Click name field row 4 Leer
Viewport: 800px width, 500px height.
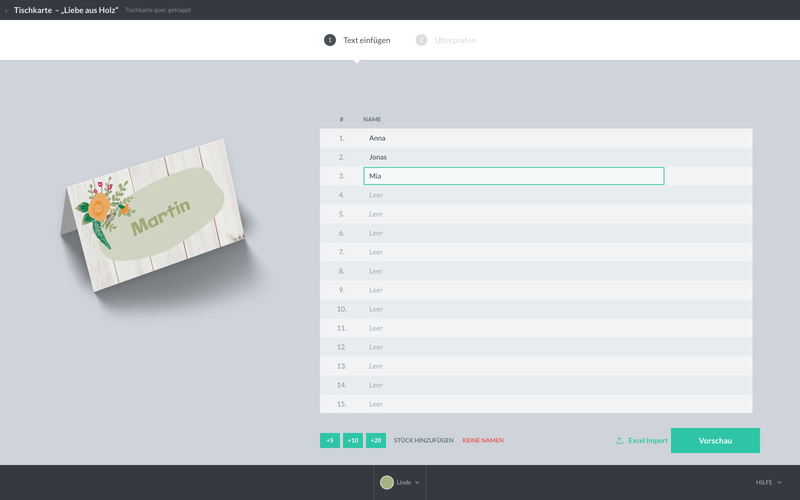[514, 195]
